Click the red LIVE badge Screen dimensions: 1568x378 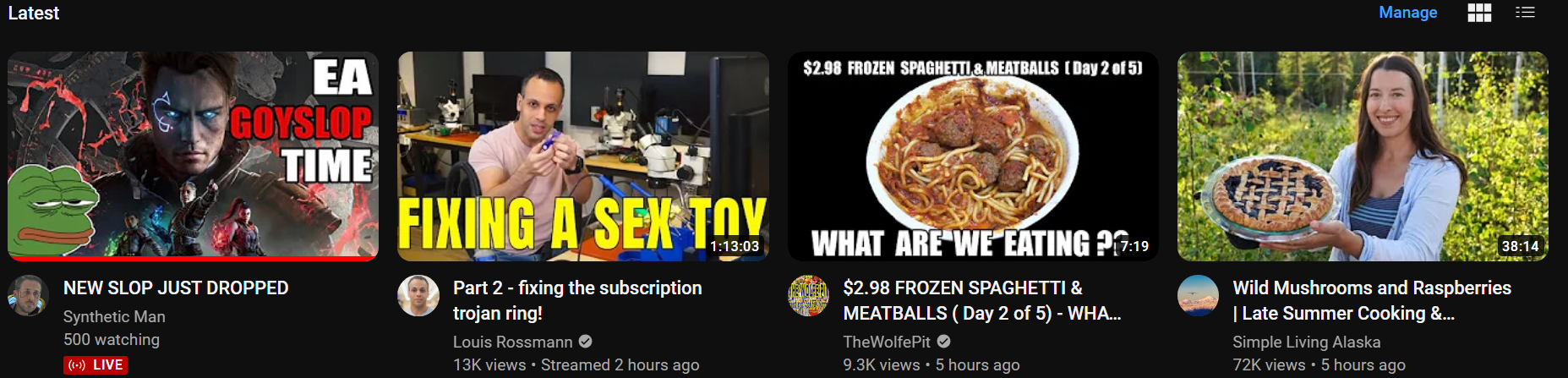[x=96, y=365]
